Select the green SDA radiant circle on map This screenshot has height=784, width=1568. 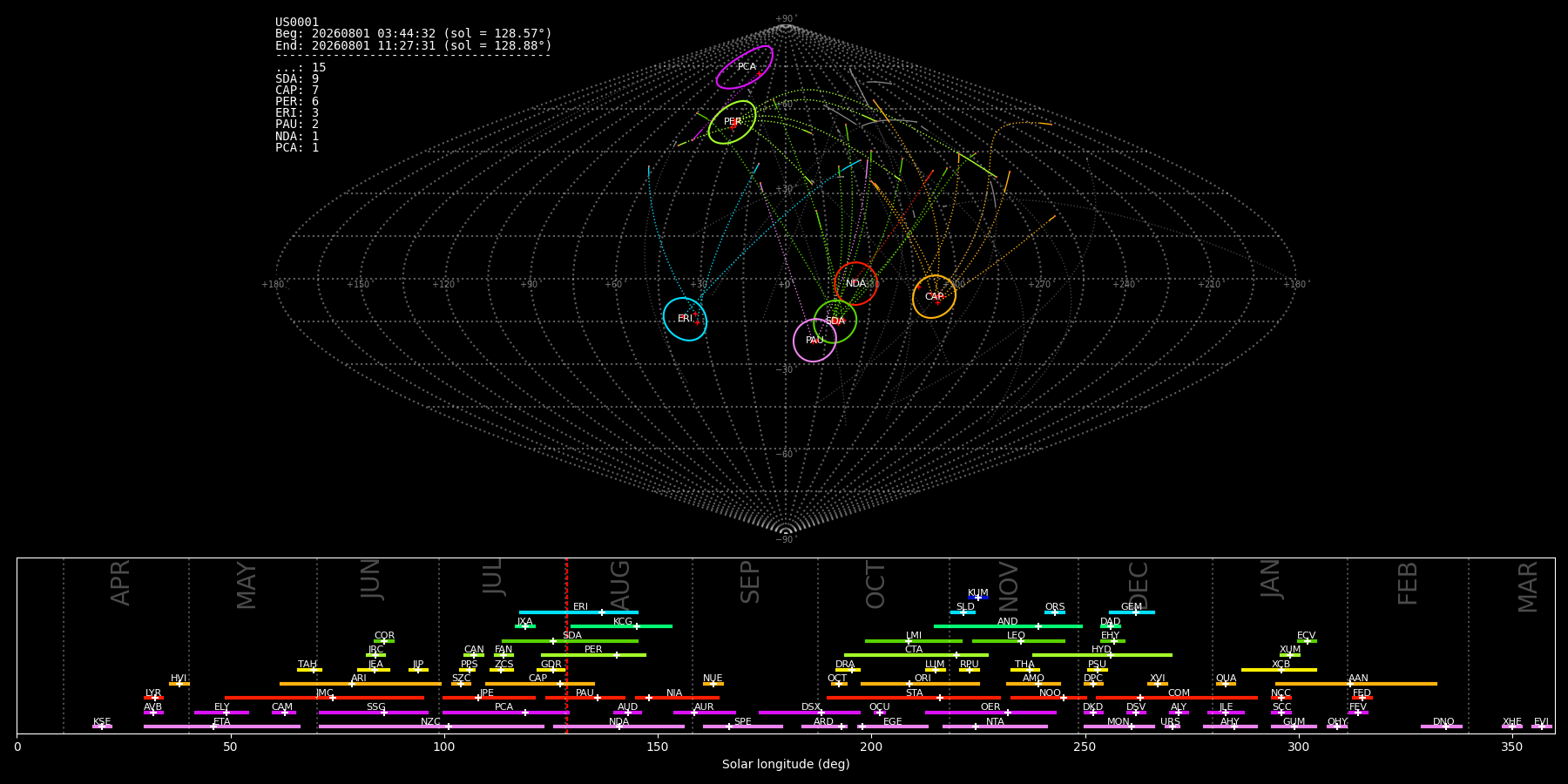pos(835,321)
